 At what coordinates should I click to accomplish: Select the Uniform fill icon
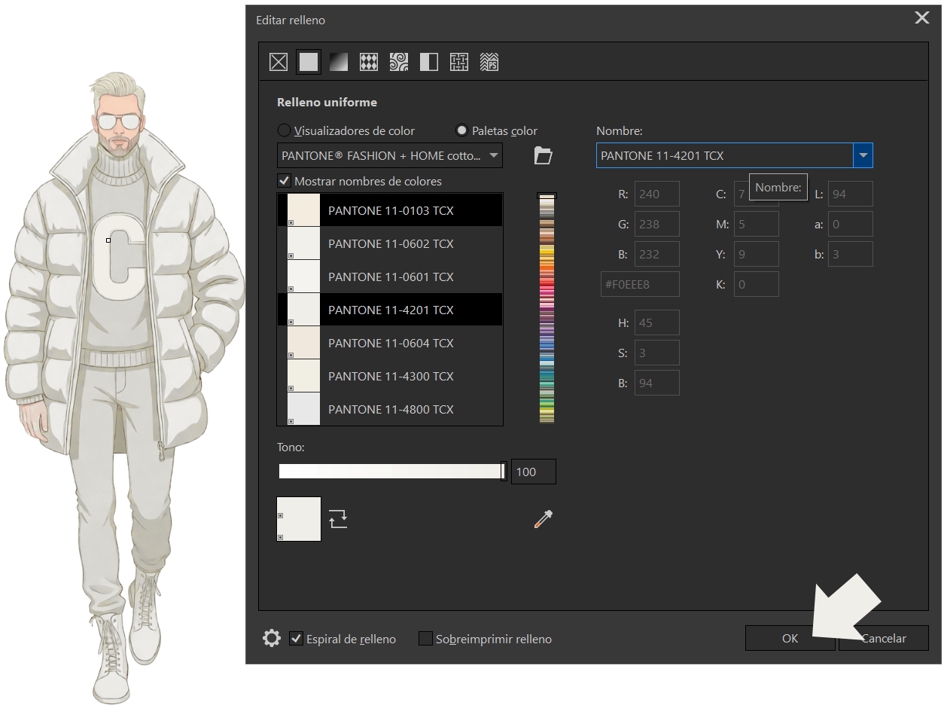tap(309, 62)
